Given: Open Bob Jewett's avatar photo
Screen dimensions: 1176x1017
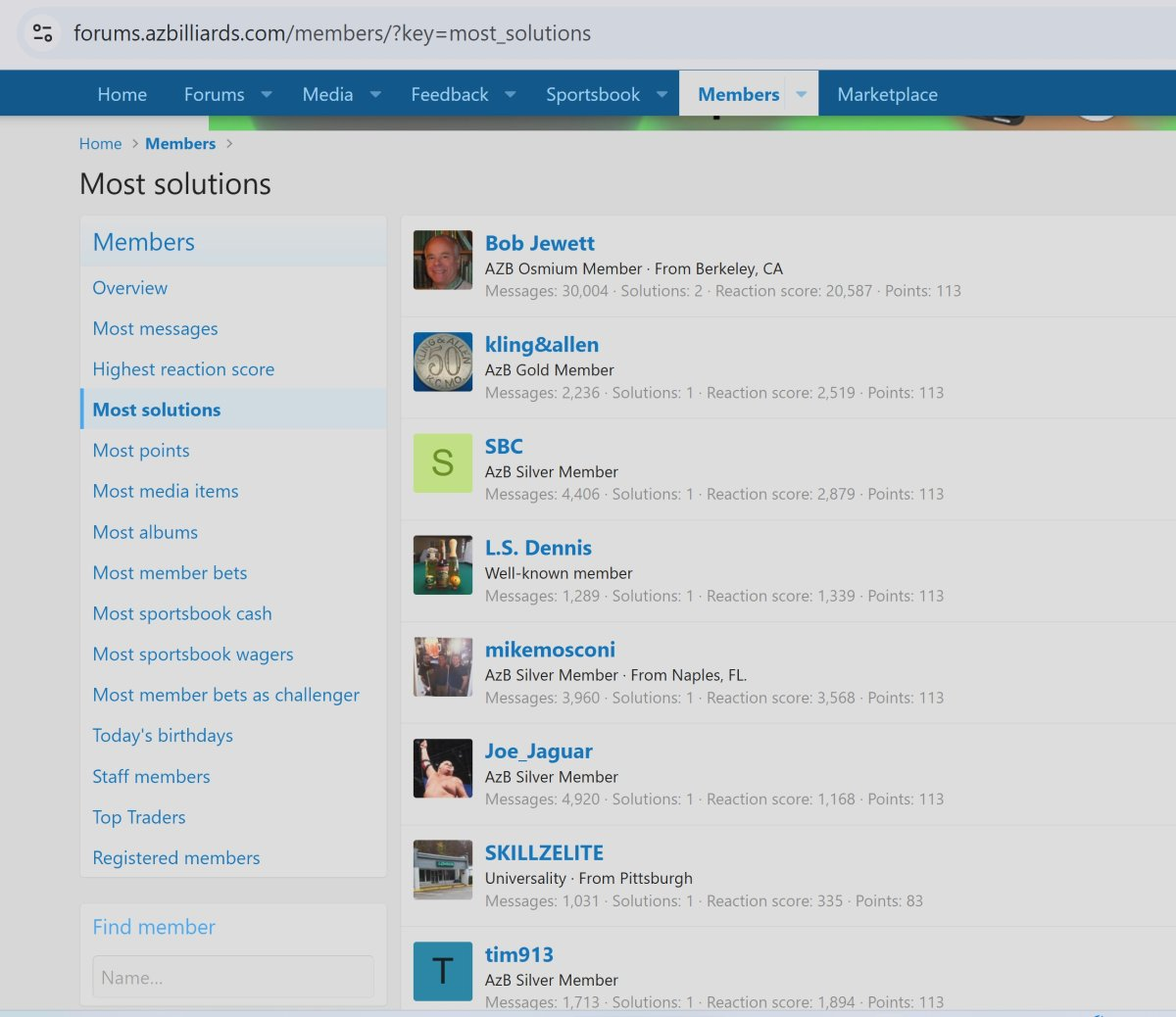Looking at the screenshot, I should (442, 261).
